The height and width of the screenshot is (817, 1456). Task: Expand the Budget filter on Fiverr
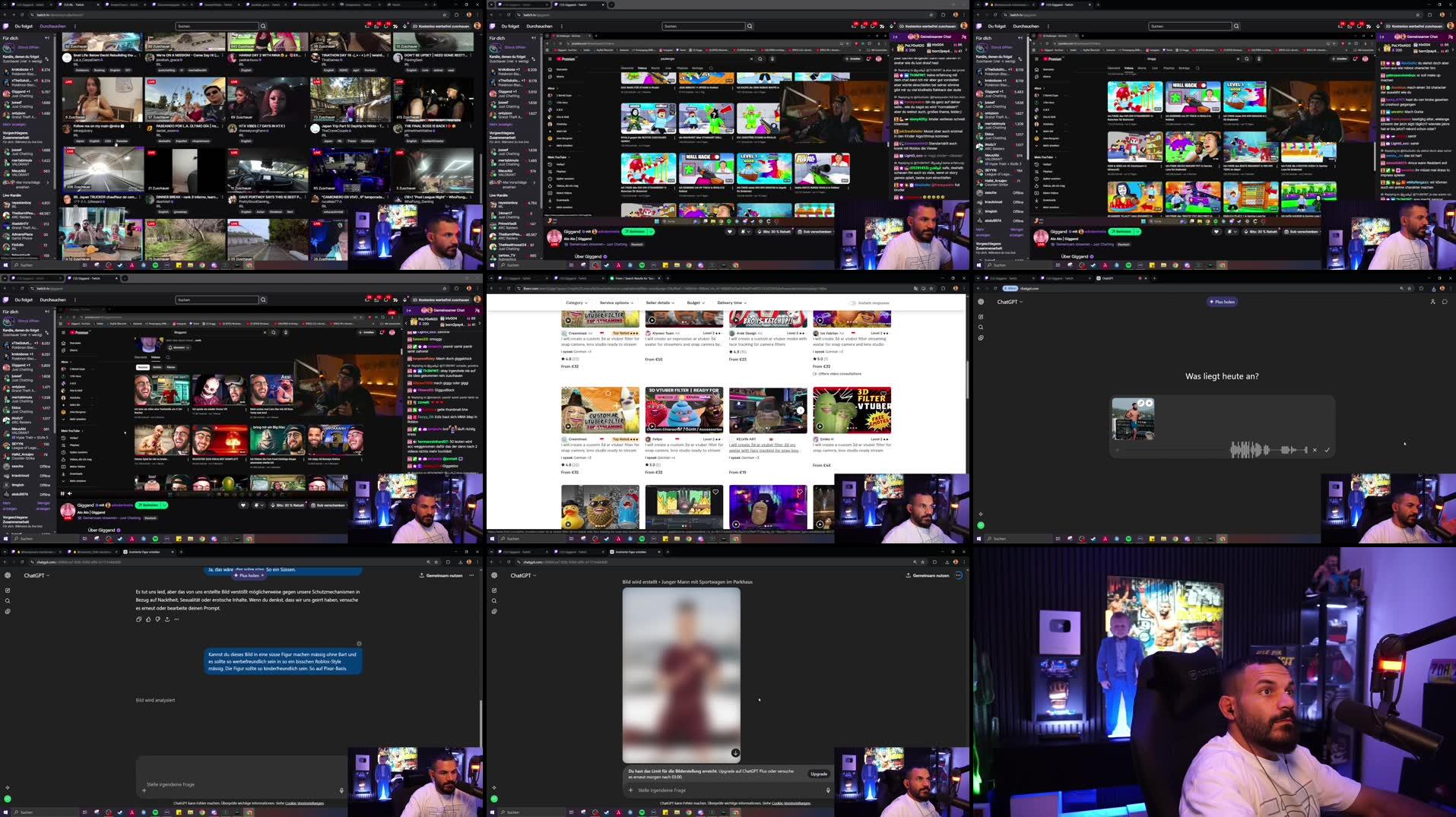pos(696,302)
